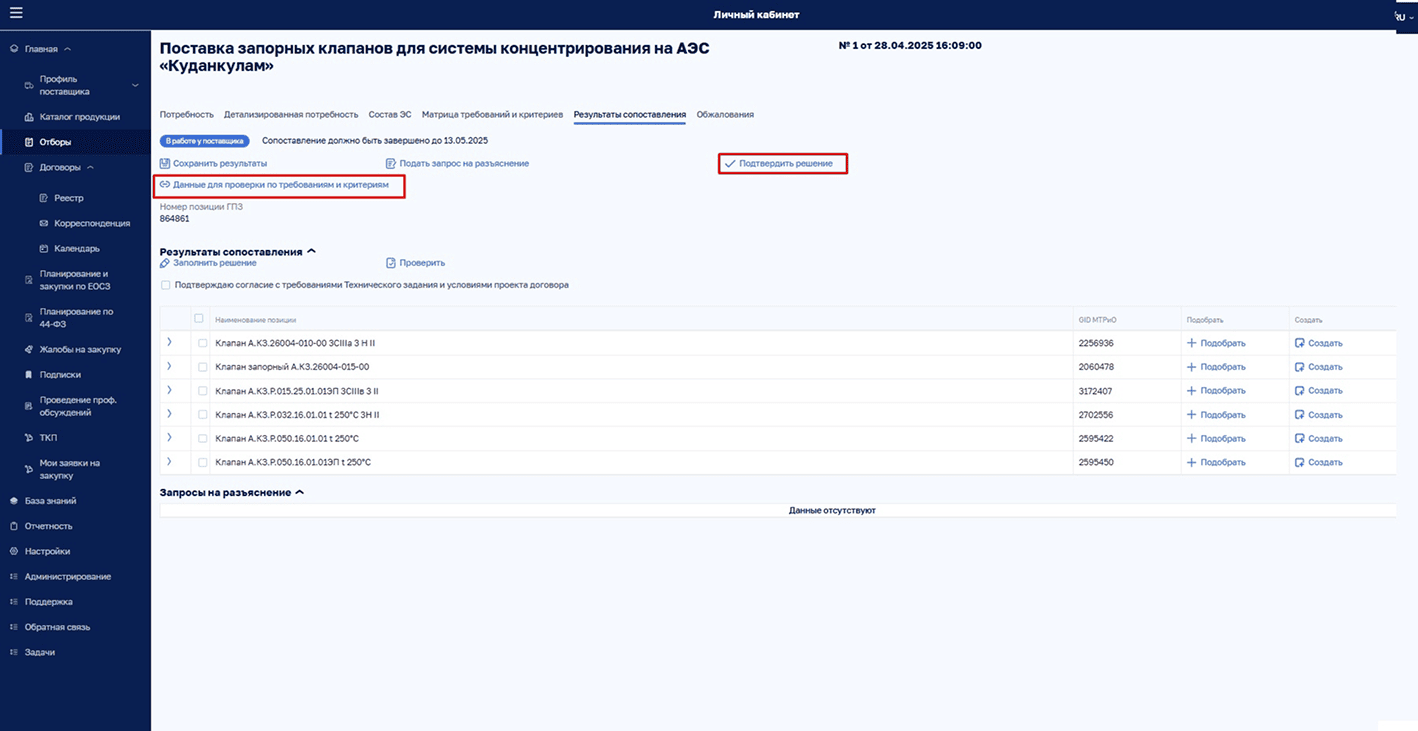Toggle the select-all checkbox in the table header

pyautogui.click(x=199, y=319)
